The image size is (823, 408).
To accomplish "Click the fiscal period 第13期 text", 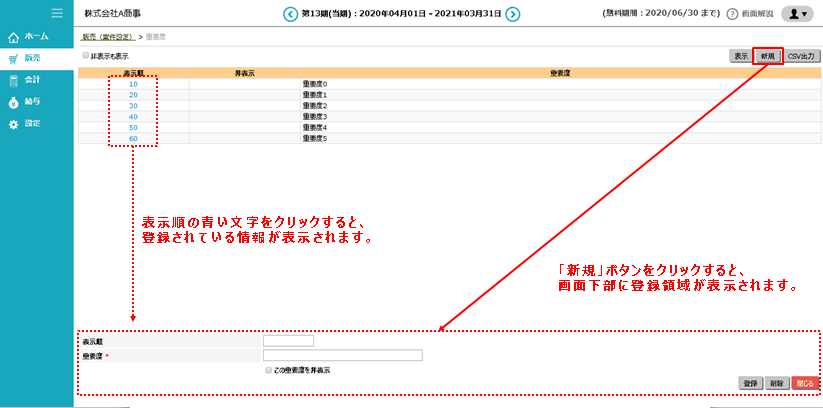I will [400, 14].
